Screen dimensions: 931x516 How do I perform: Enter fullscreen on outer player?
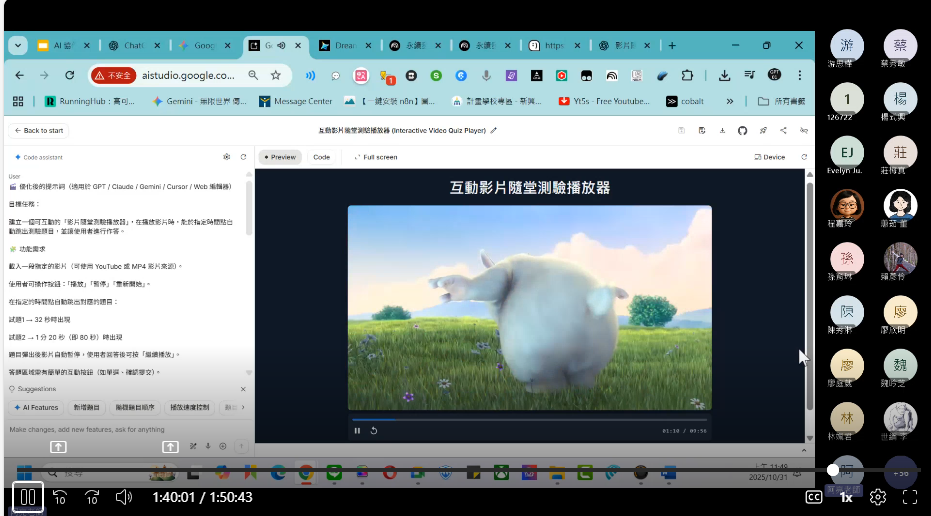tap(910, 497)
